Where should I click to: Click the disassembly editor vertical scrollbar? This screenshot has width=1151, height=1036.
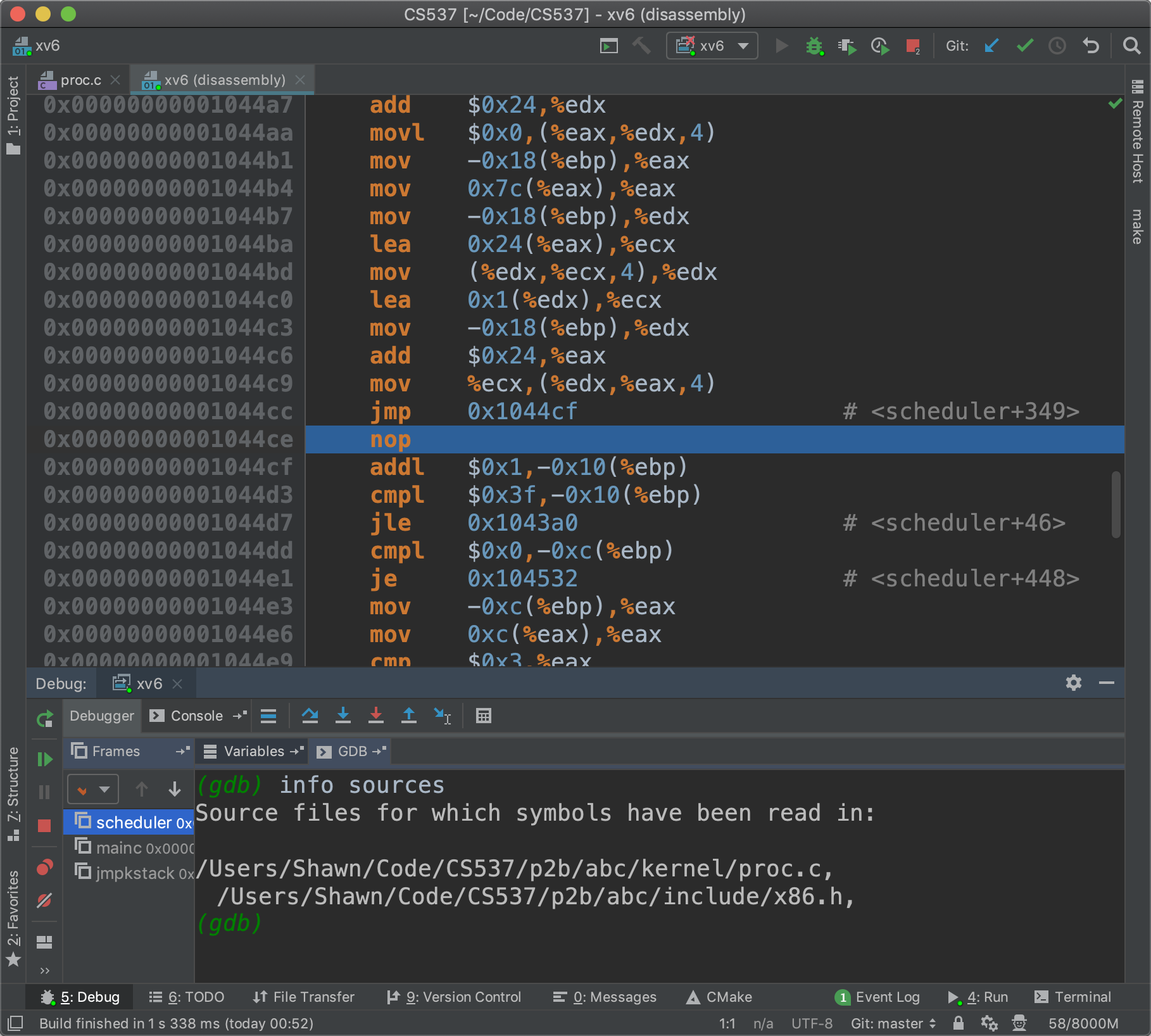1116,504
